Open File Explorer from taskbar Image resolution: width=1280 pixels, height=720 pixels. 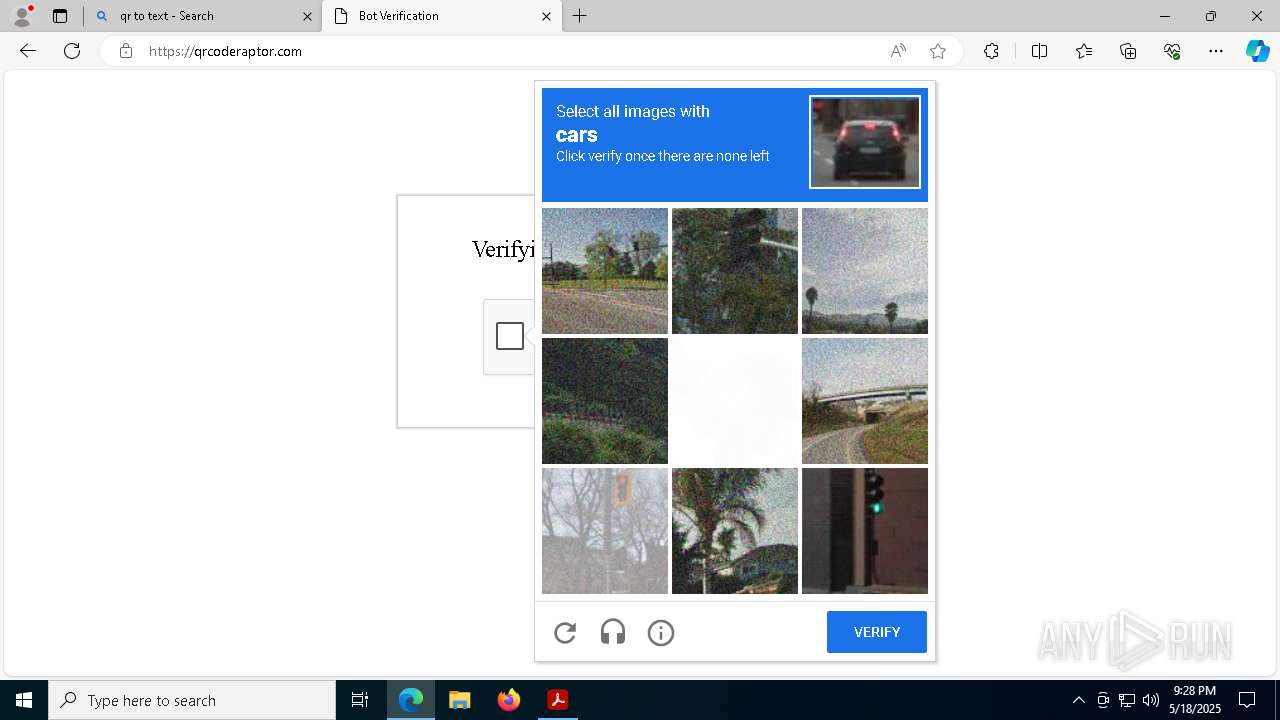point(460,700)
